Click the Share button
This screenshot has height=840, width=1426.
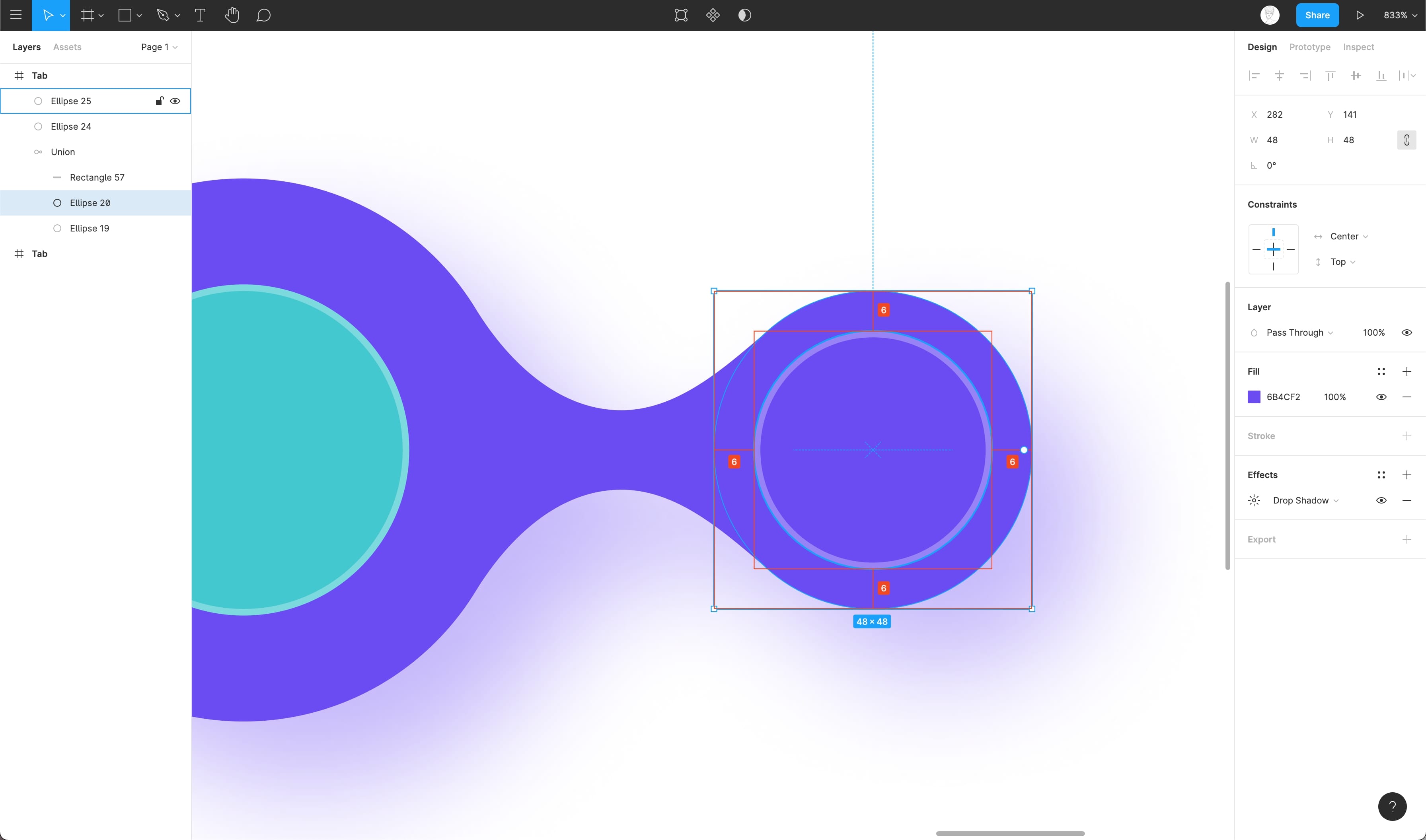tap(1317, 15)
